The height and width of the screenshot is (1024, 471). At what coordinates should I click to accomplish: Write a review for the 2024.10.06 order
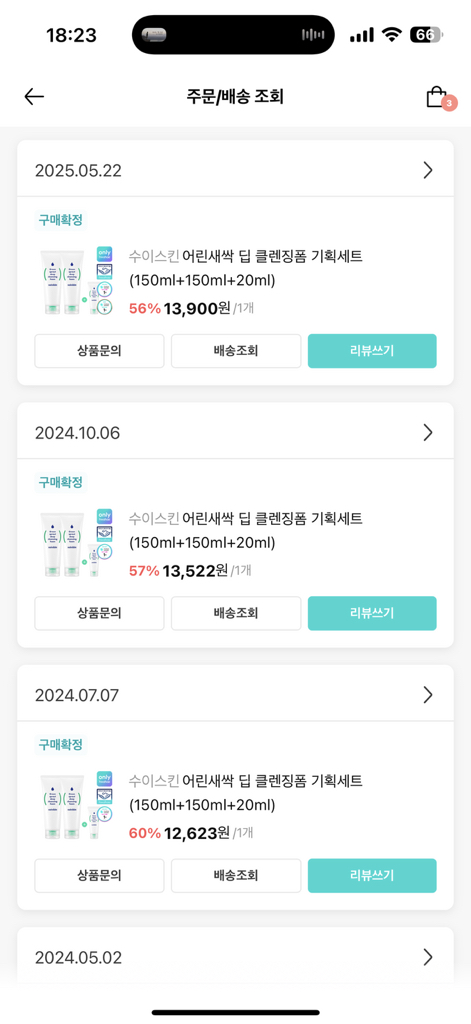pyautogui.click(x=372, y=613)
